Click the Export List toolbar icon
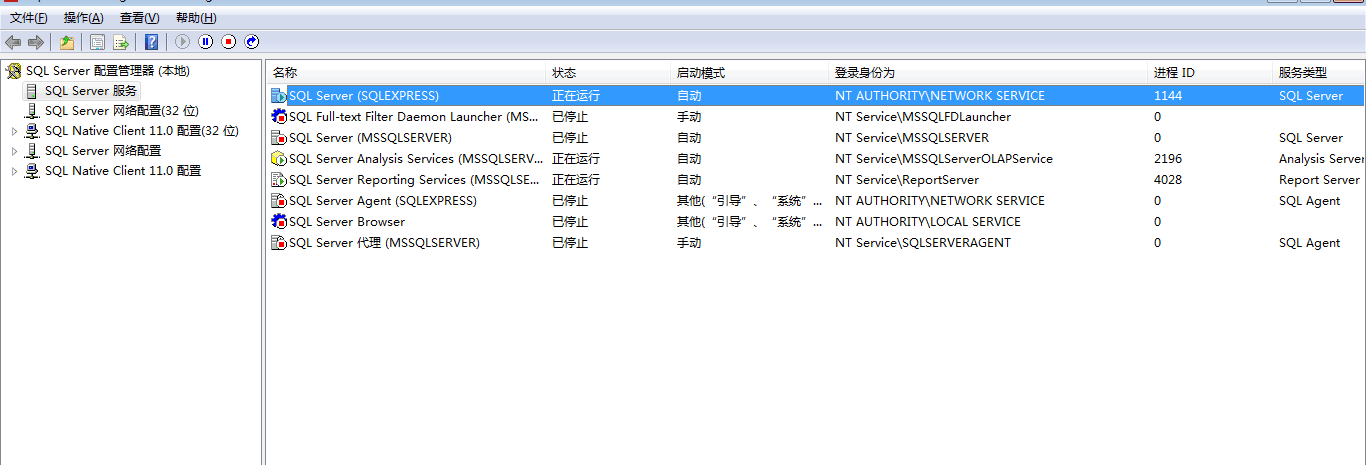Viewport: 1366px width, 465px height. [121, 42]
